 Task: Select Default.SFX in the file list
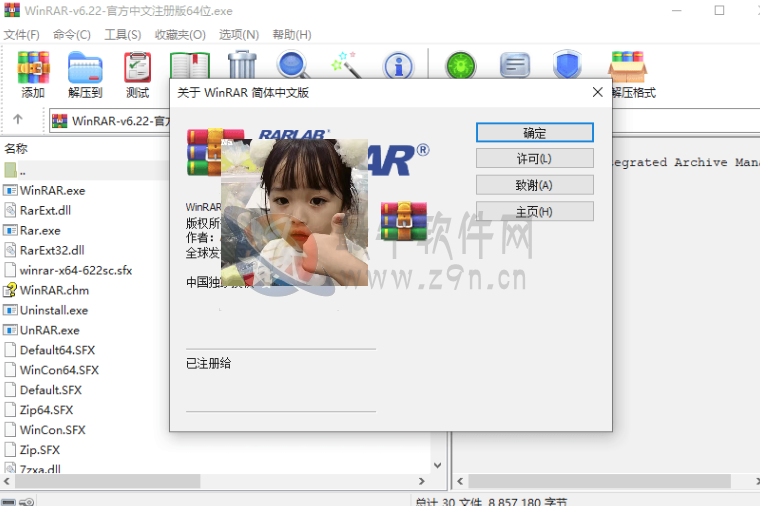pos(50,390)
